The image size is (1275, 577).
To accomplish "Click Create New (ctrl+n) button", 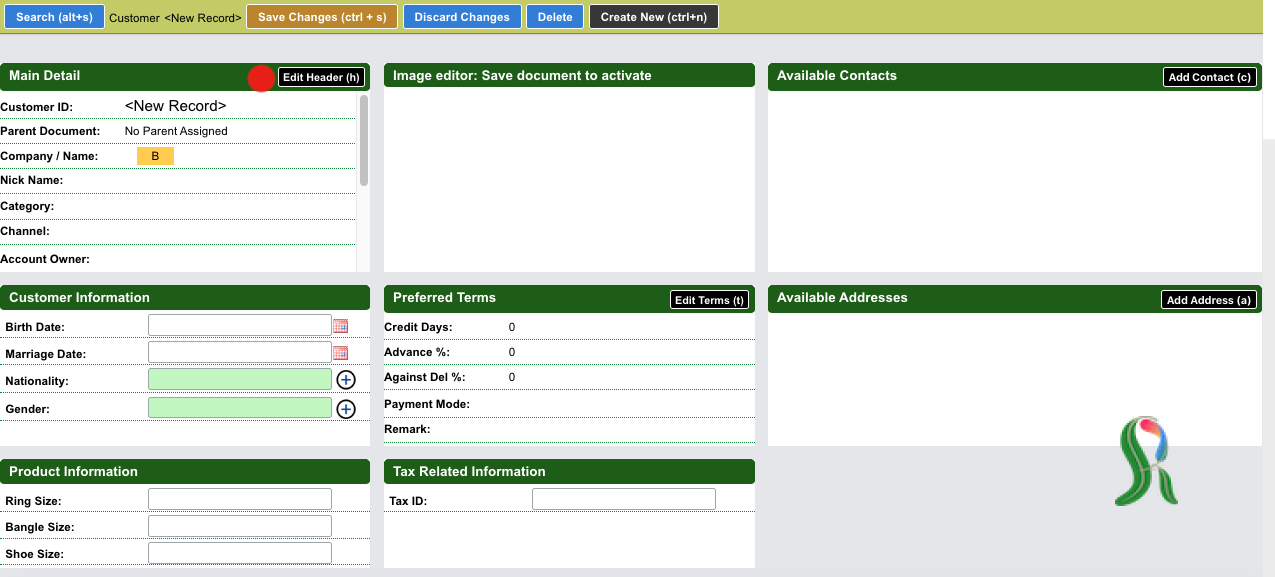I will click(654, 17).
